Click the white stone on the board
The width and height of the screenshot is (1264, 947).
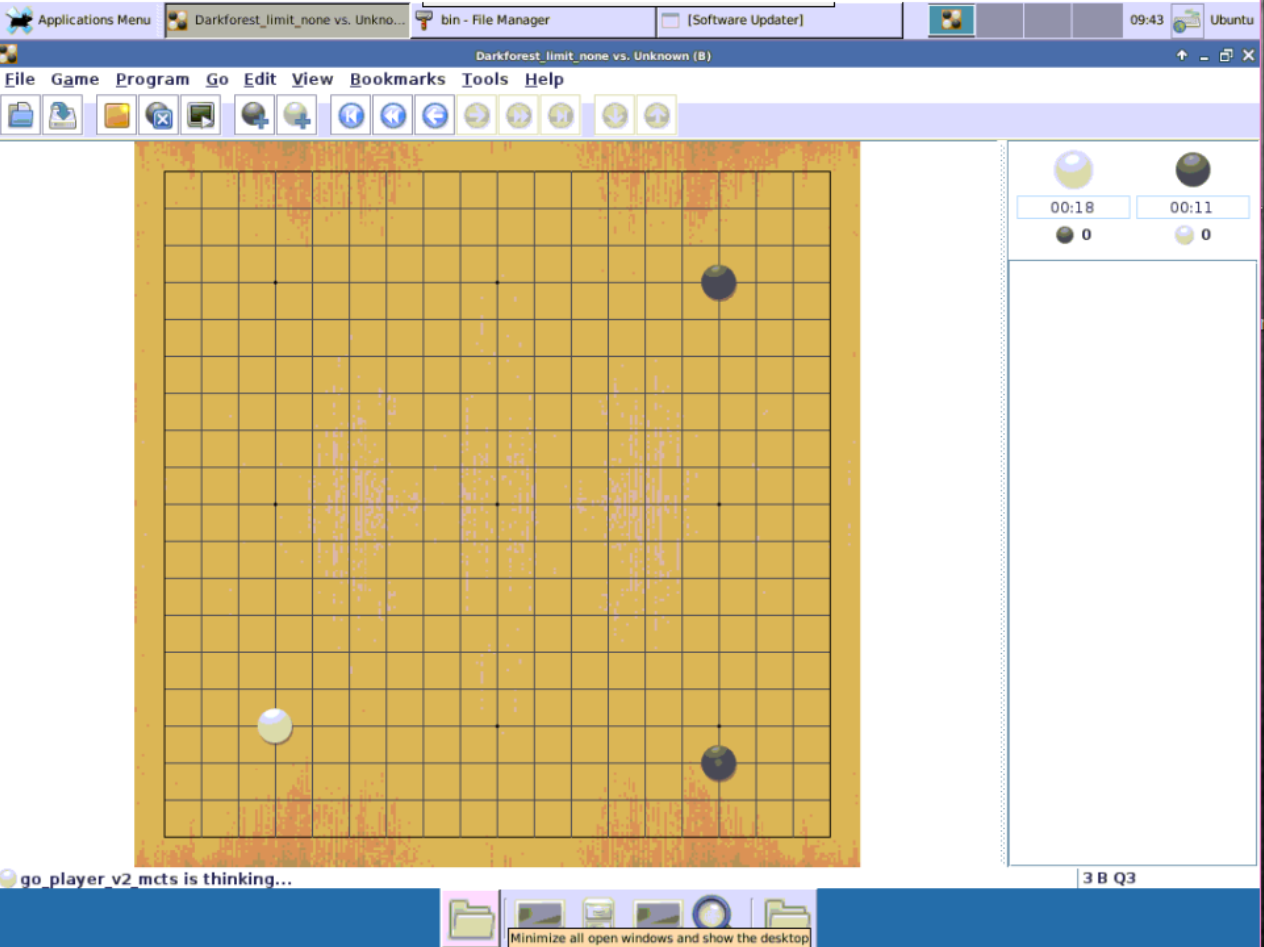pos(275,725)
